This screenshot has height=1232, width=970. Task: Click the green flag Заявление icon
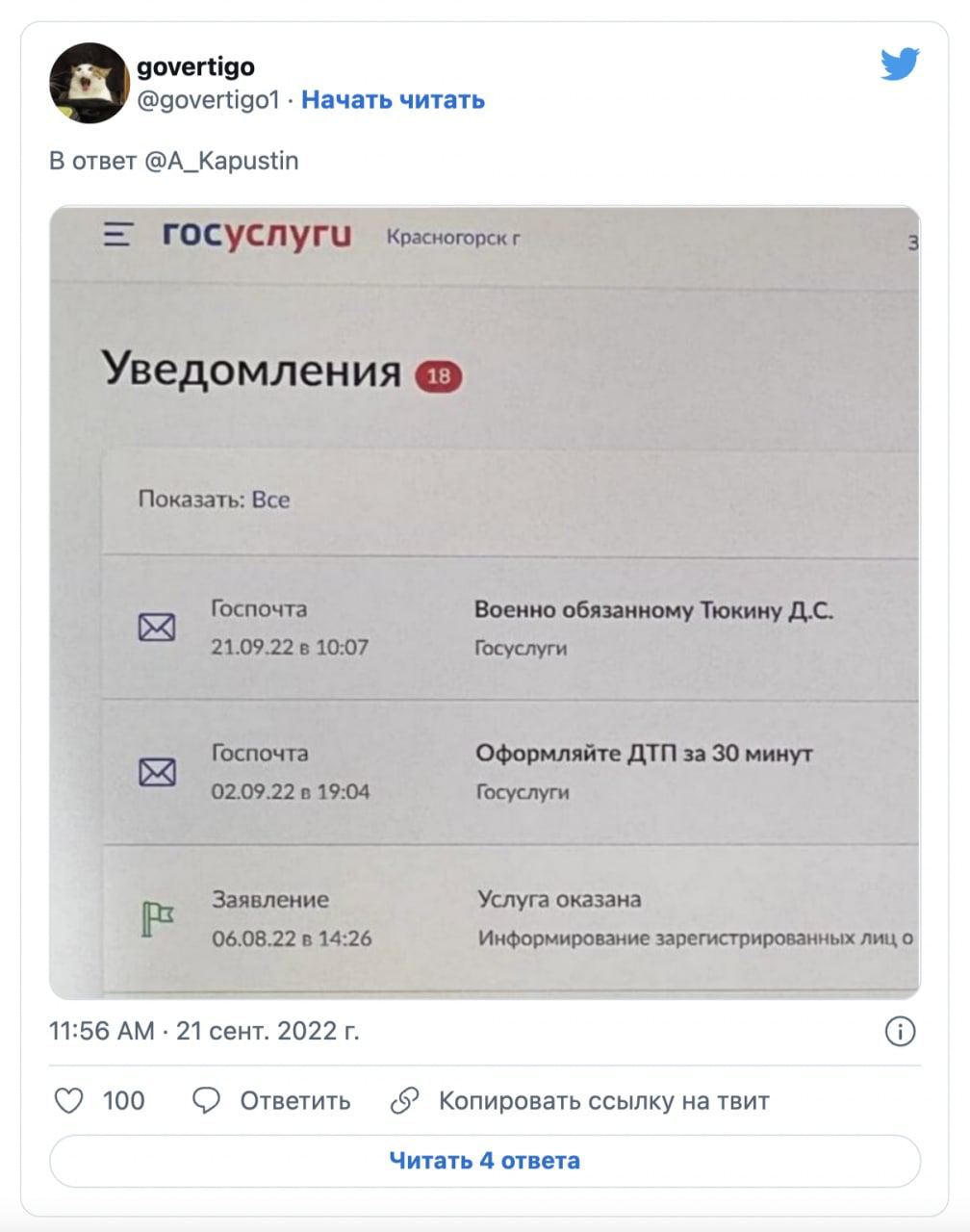click(x=157, y=918)
